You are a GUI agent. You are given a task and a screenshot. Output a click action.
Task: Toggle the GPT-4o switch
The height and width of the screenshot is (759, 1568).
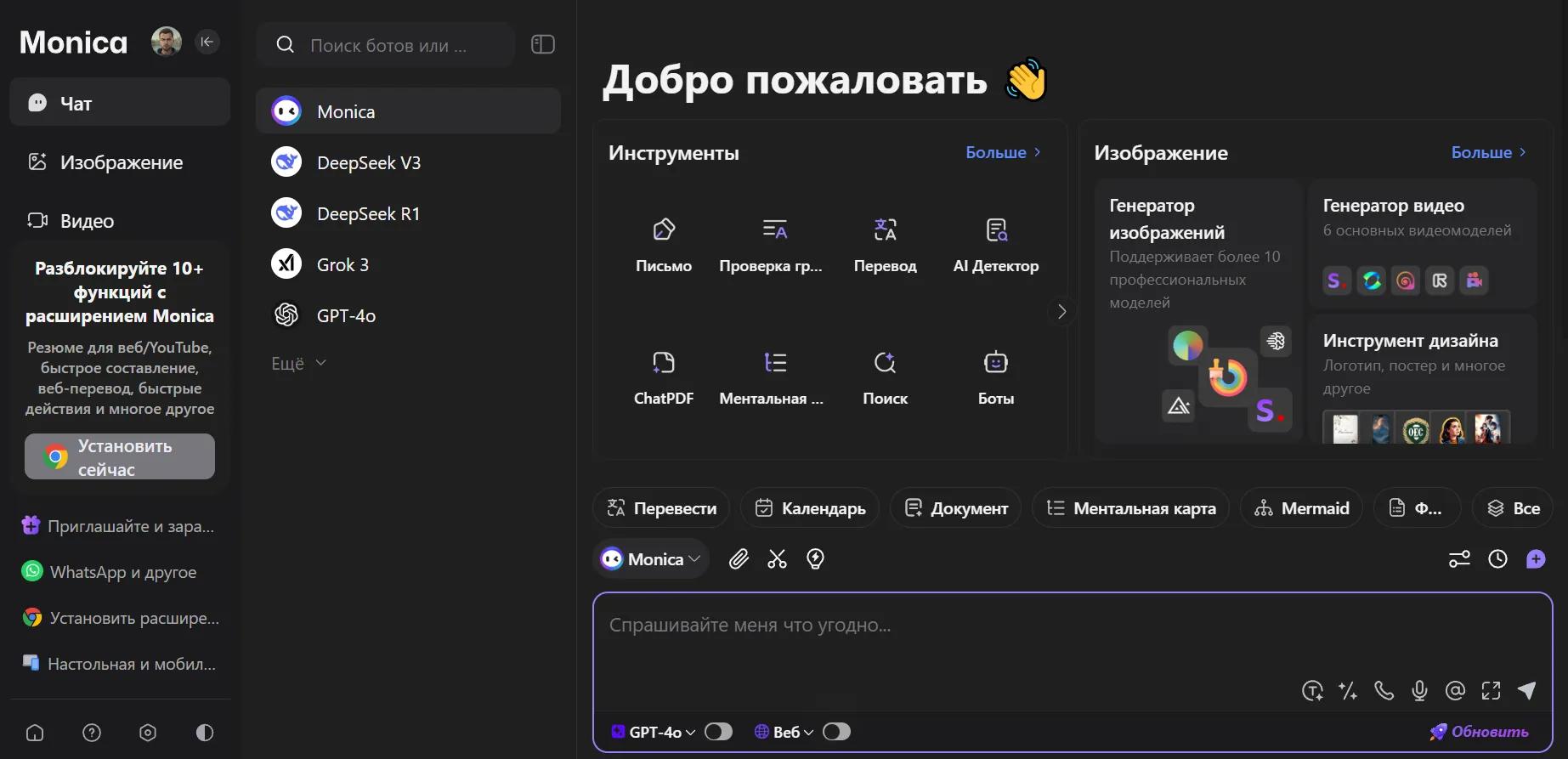718,732
